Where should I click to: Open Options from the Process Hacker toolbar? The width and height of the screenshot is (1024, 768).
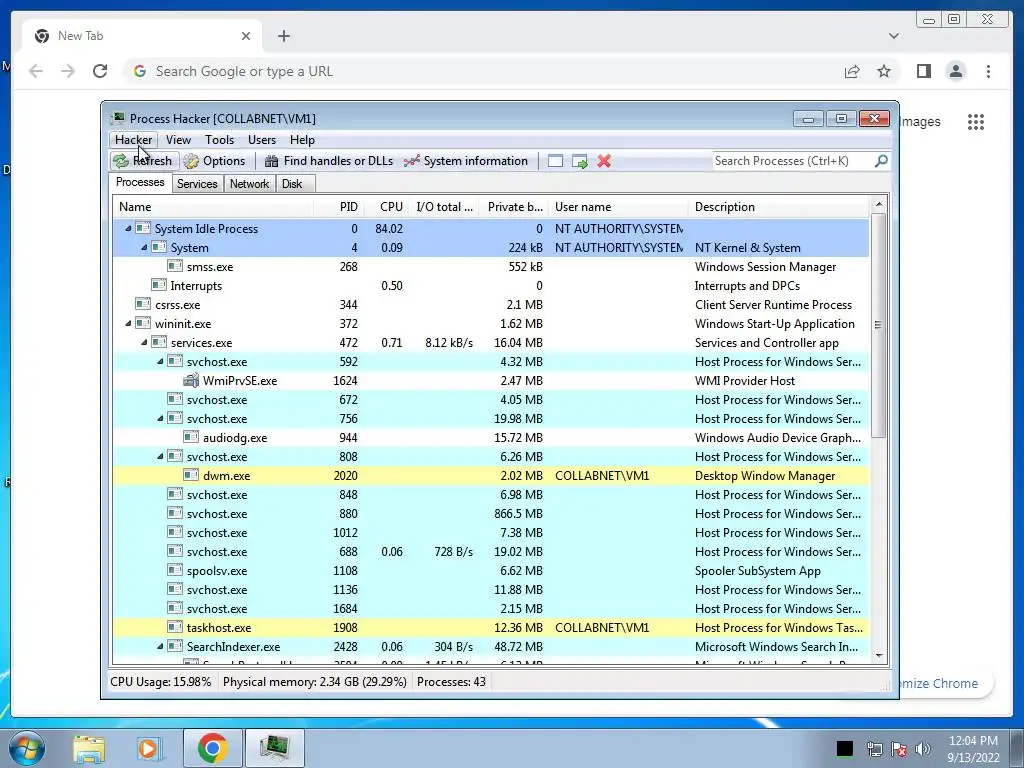[215, 161]
